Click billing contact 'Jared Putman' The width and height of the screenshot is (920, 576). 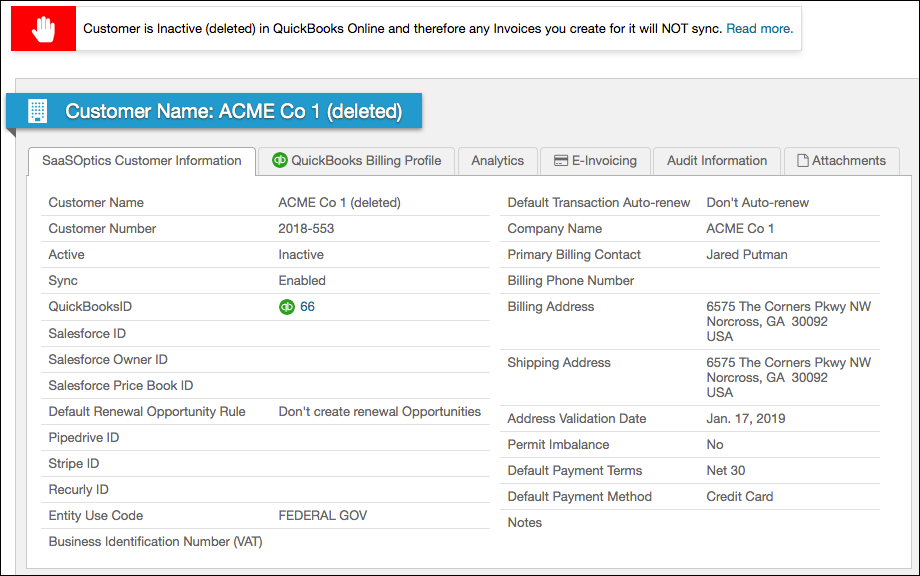[x=747, y=255]
